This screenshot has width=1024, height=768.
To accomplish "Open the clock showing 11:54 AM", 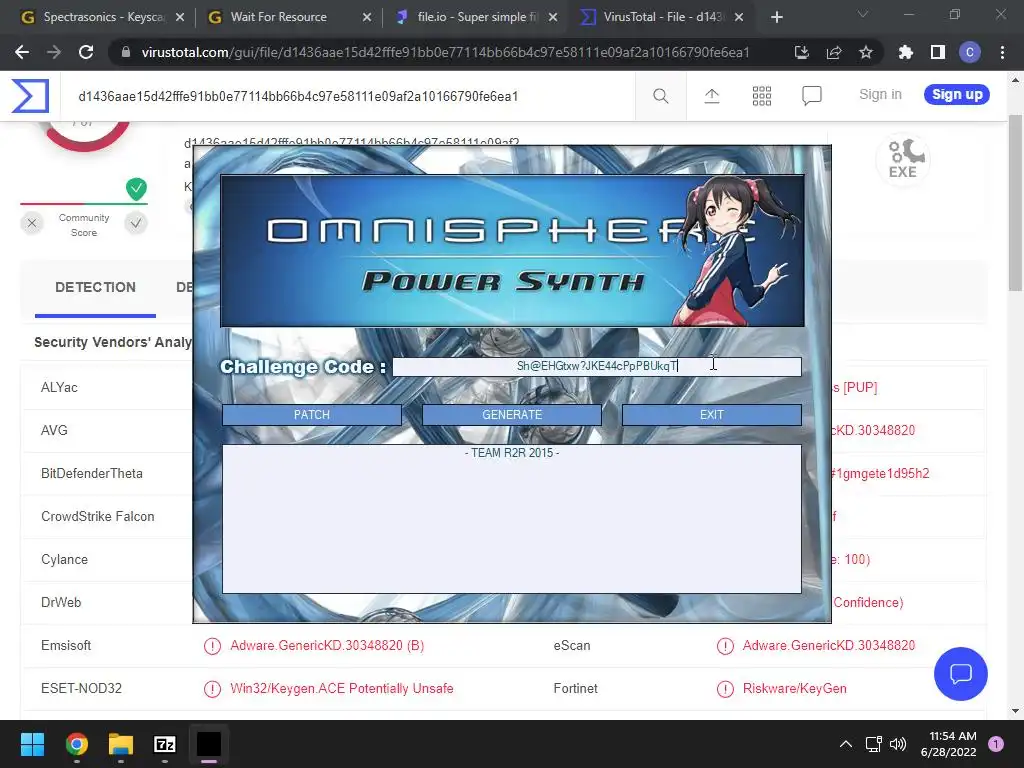I will pyautogui.click(x=948, y=744).
